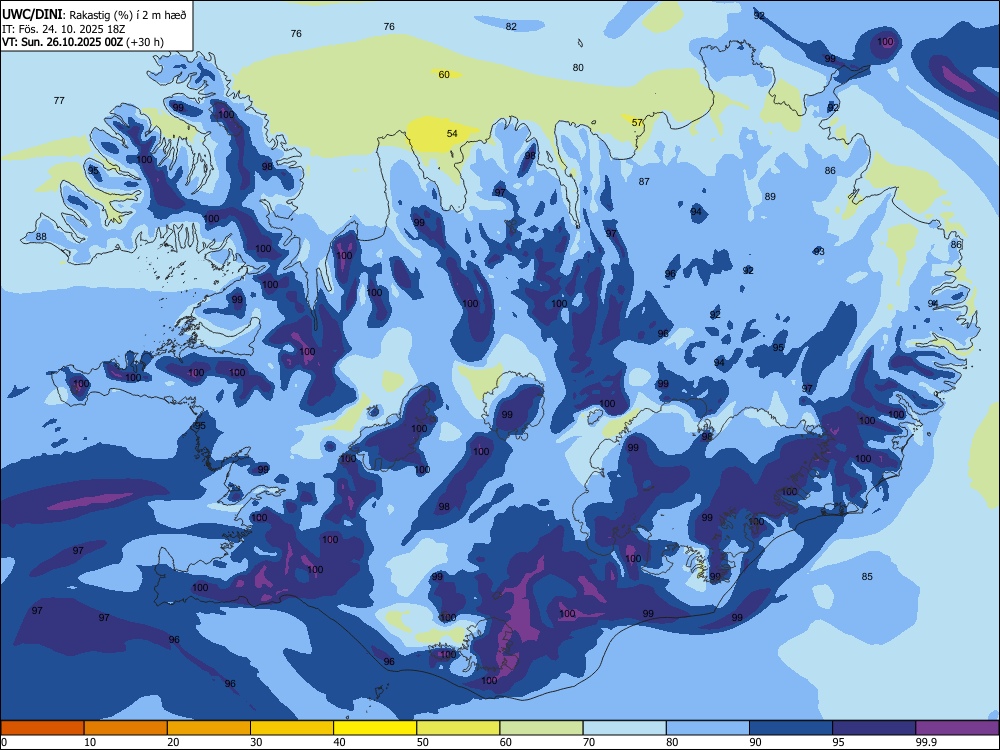Click the light blue 80–90 legend swatch
Viewport: 1000px width, 750px height.
[x=708, y=728]
